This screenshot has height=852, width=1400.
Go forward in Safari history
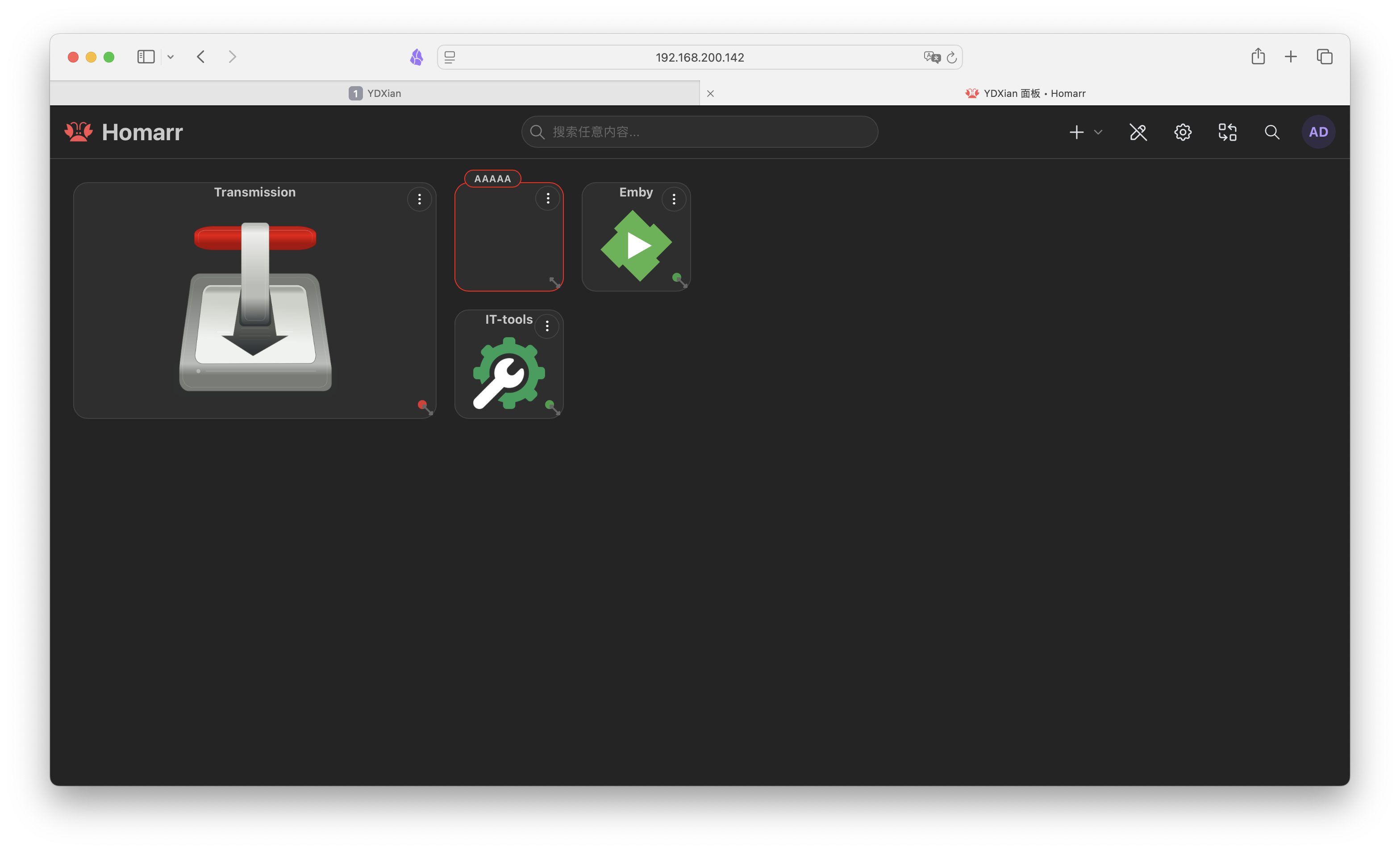233,57
